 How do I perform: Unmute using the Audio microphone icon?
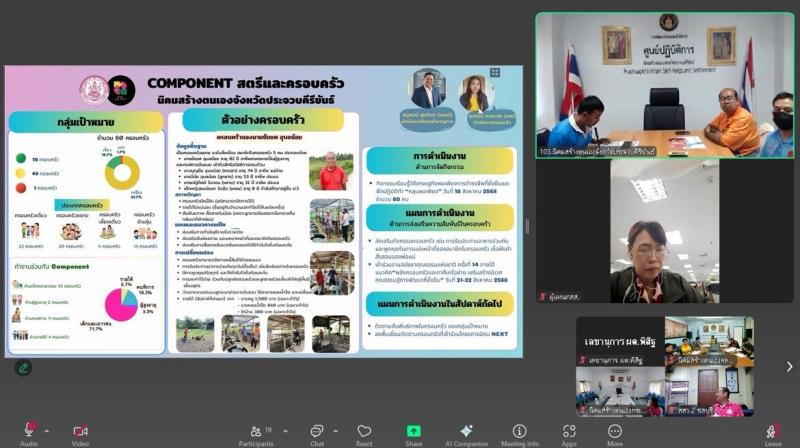(29, 431)
